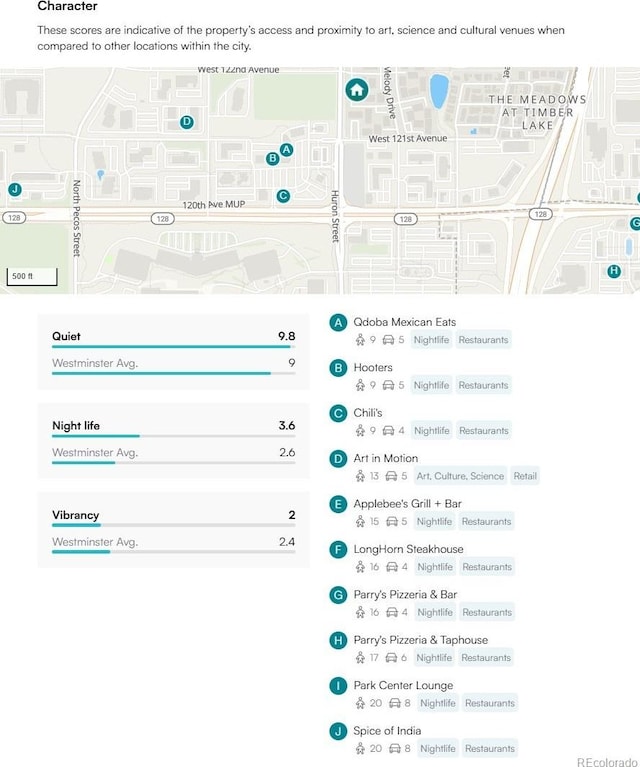640x767 pixels.
Task: Select map marker A near Hooters
Action: pos(286,150)
